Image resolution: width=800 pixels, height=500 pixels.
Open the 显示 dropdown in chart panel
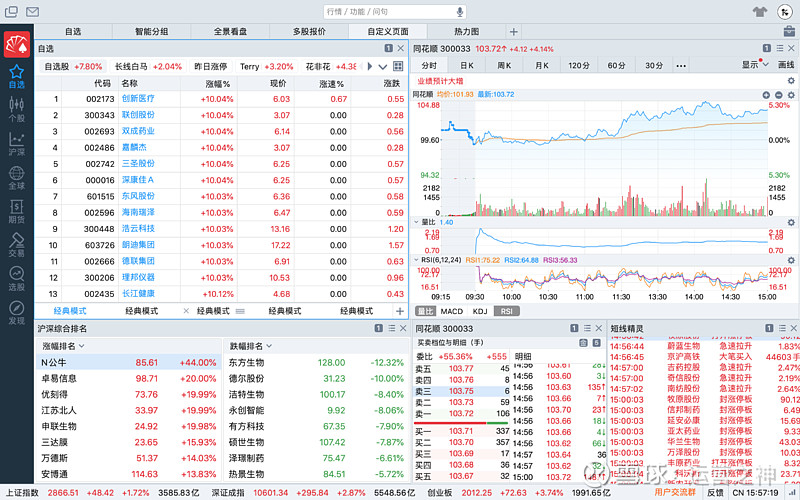[755, 65]
